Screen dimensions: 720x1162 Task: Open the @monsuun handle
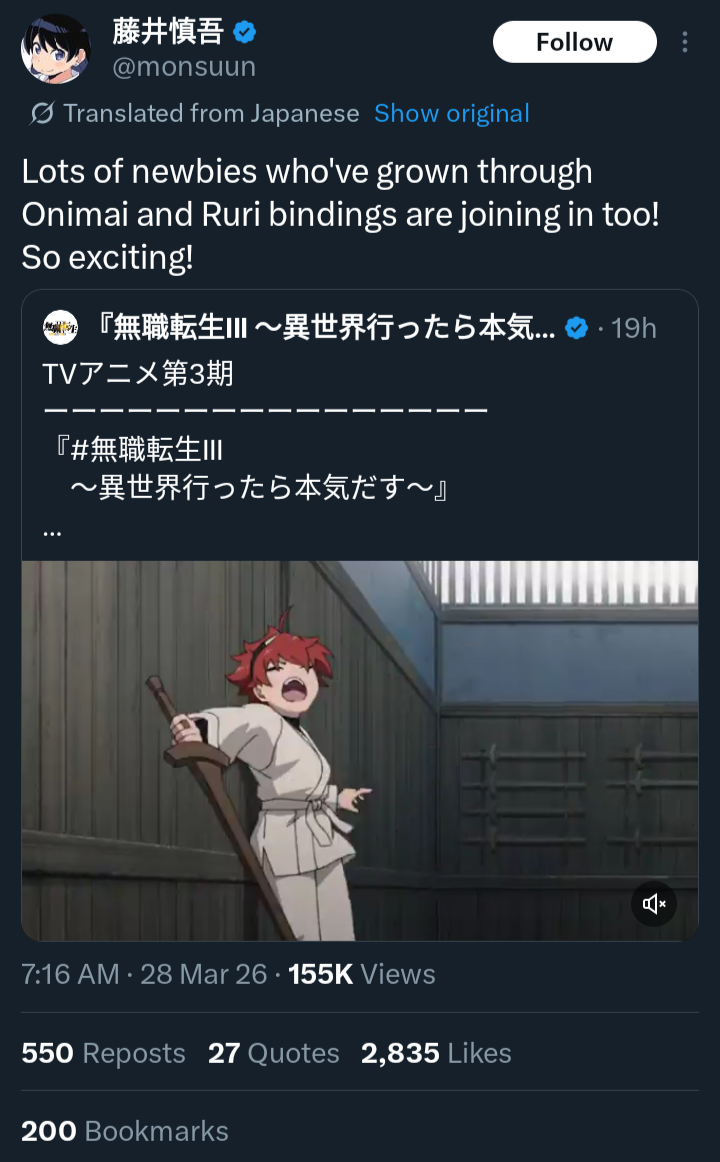pos(184,67)
